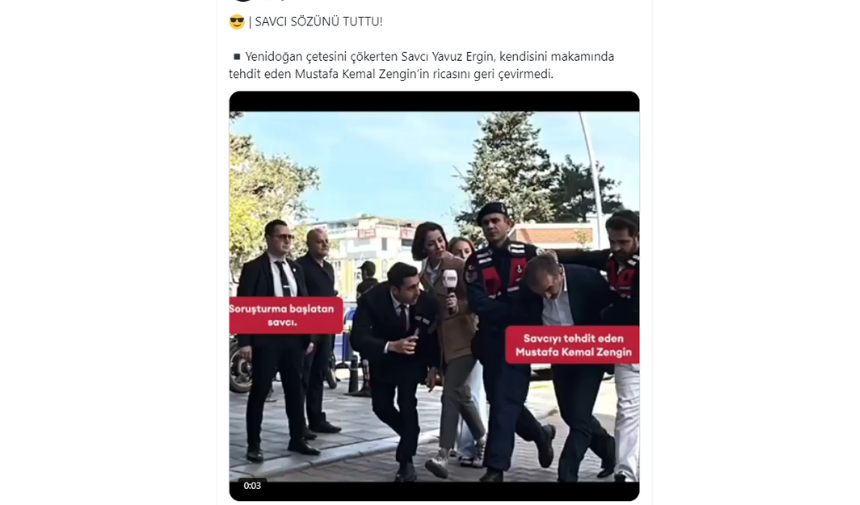Click the sunglasses emoji before the headline
Image resolution: width=860 pixels, height=505 pixels.
[x=237, y=22]
